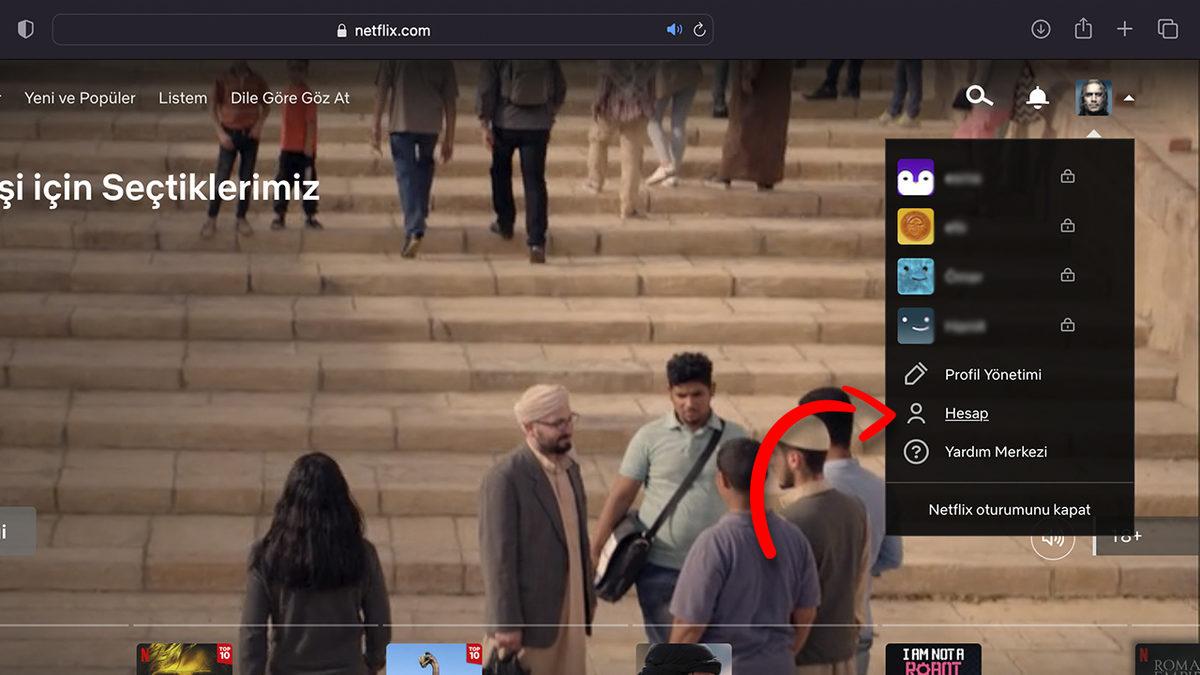1200x675 pixels.
Task: Open Safari's share icon
Action: tap(1083, 29)
